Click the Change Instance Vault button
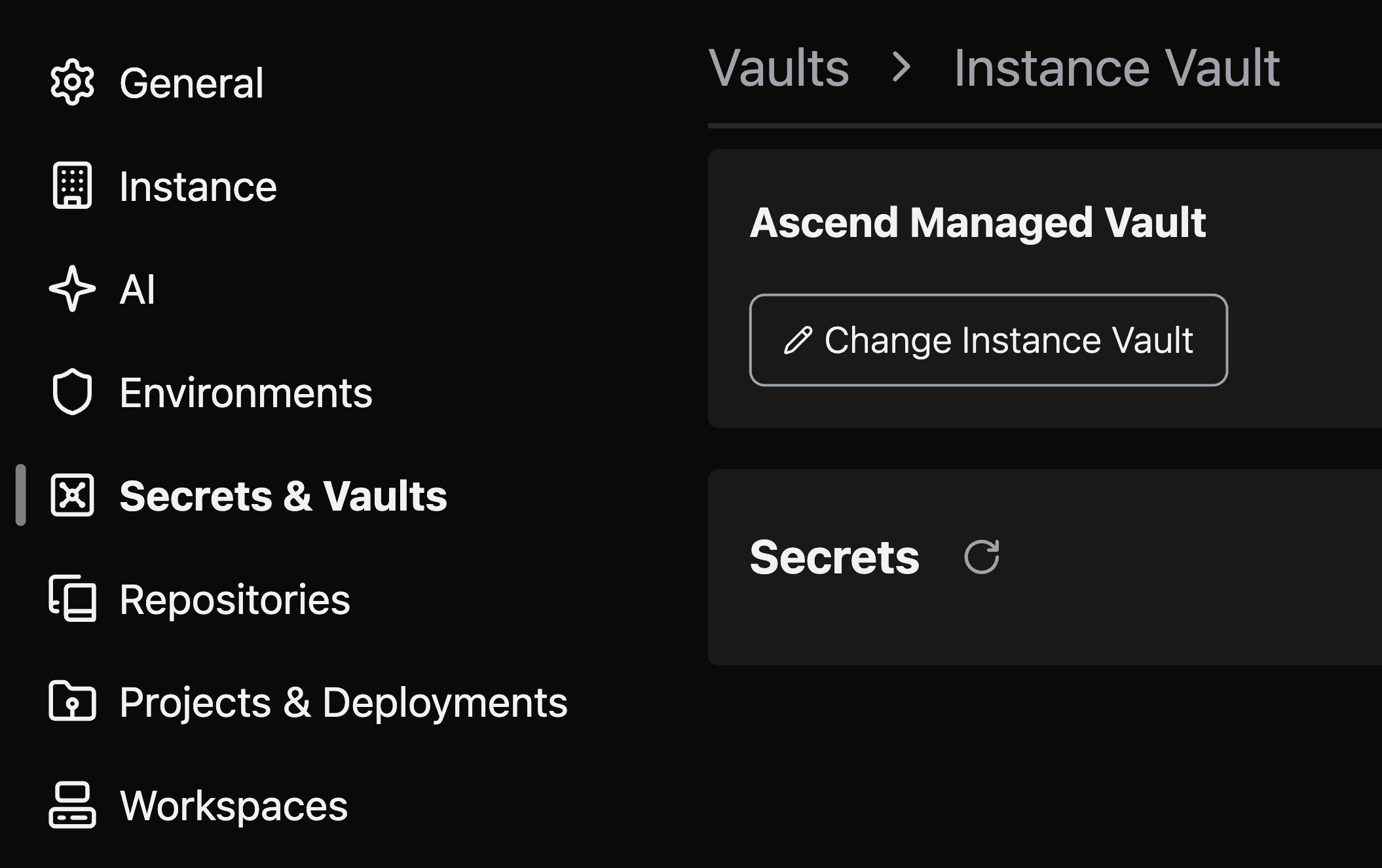The image size is (1382, 868). pyautogui.click(x=988, y=340)
